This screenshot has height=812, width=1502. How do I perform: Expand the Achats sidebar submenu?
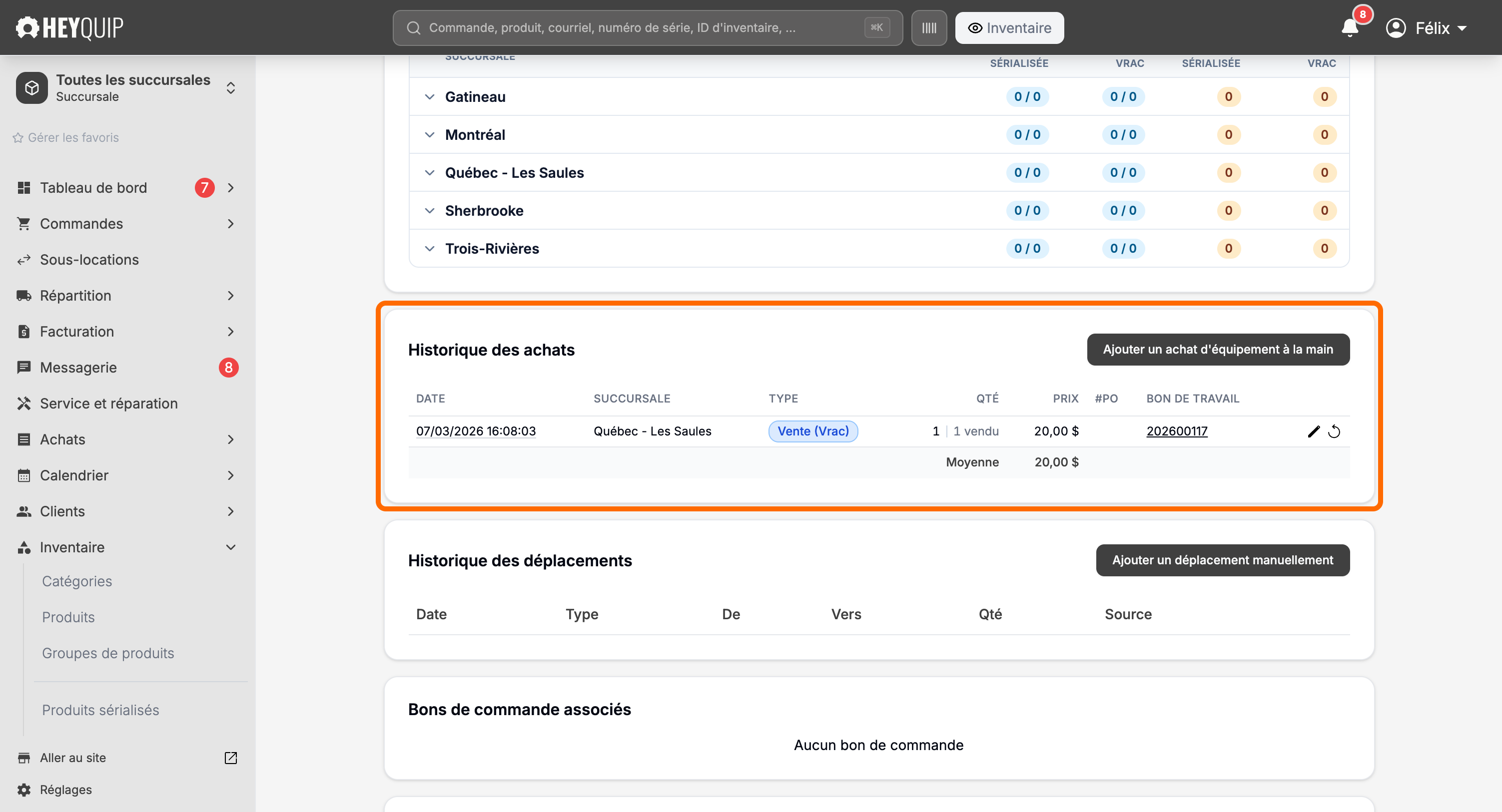pyautogui.click(x=231, y=439)
